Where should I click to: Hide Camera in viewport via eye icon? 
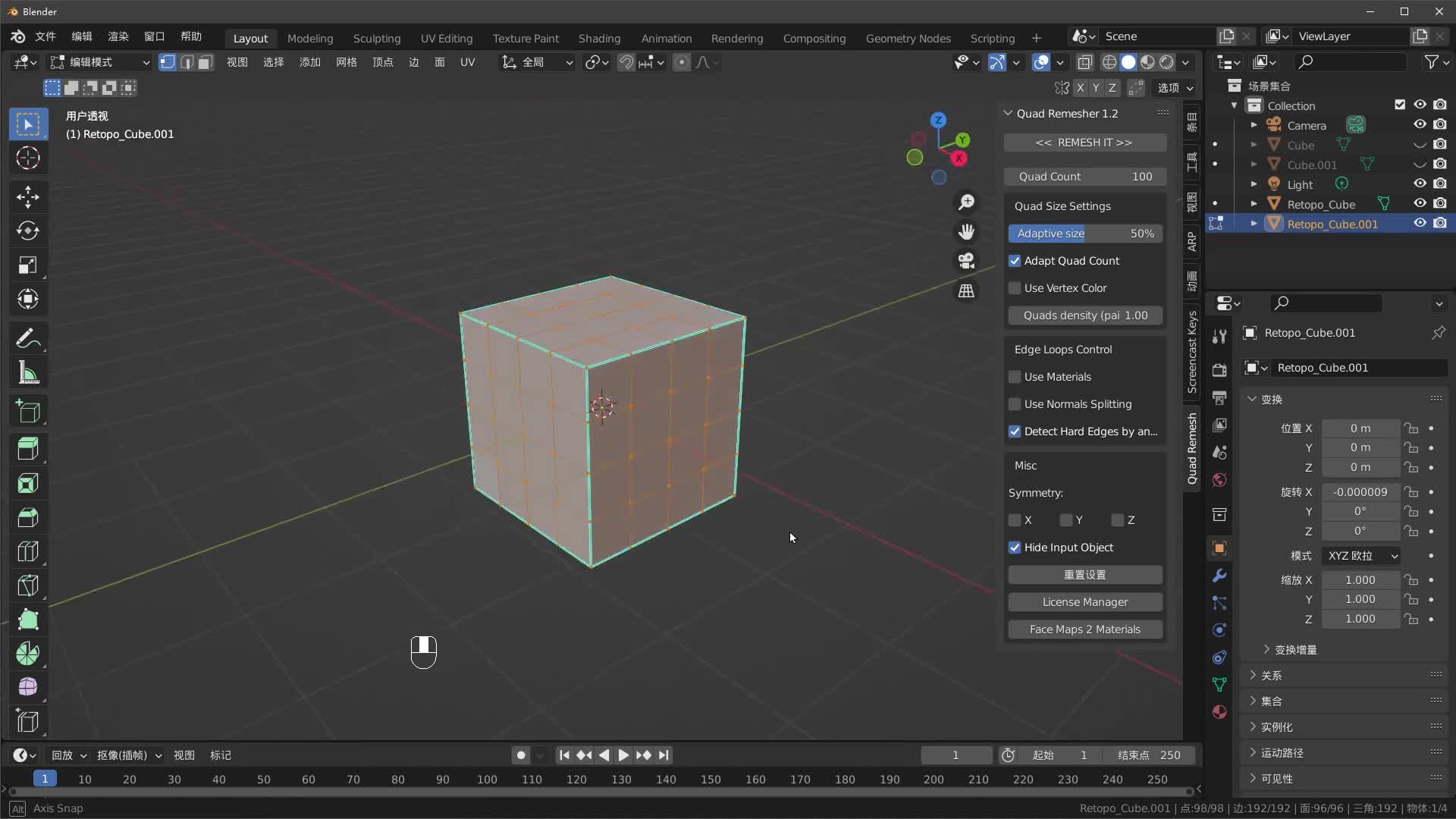pyautogui.click(x=1420, y=124)
